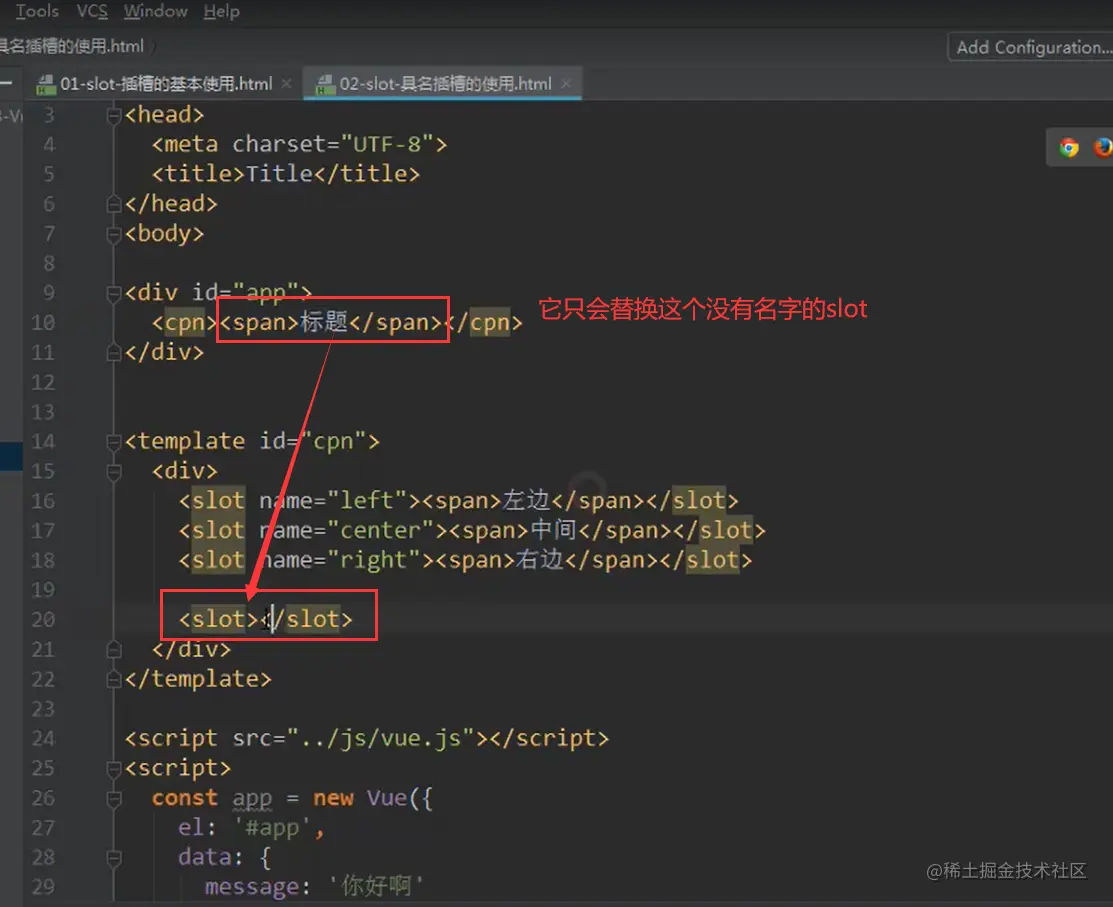Click line number 20 in gutter
This screenshot has height=907, width=1113.
43,620
